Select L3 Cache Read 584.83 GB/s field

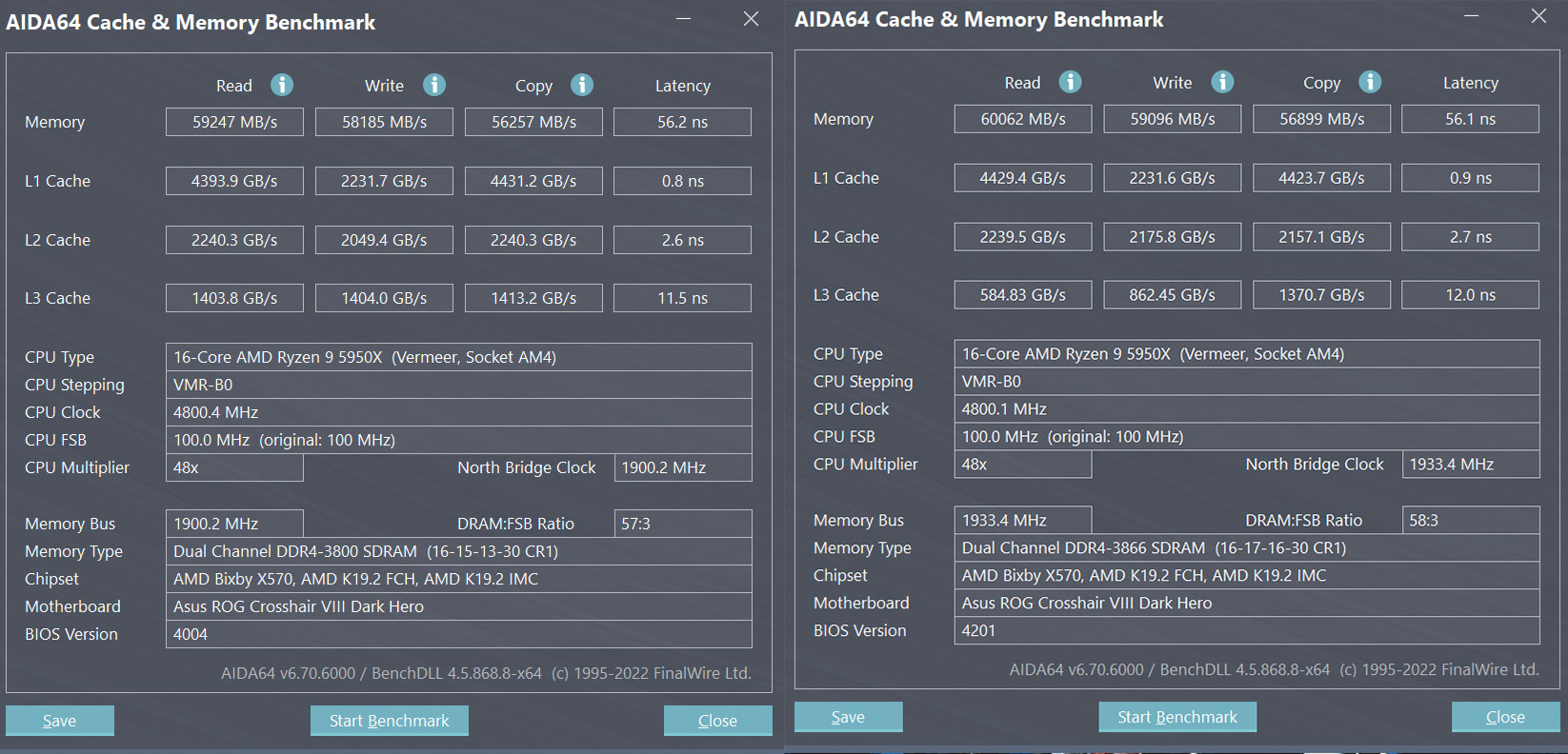[1022, 295]
